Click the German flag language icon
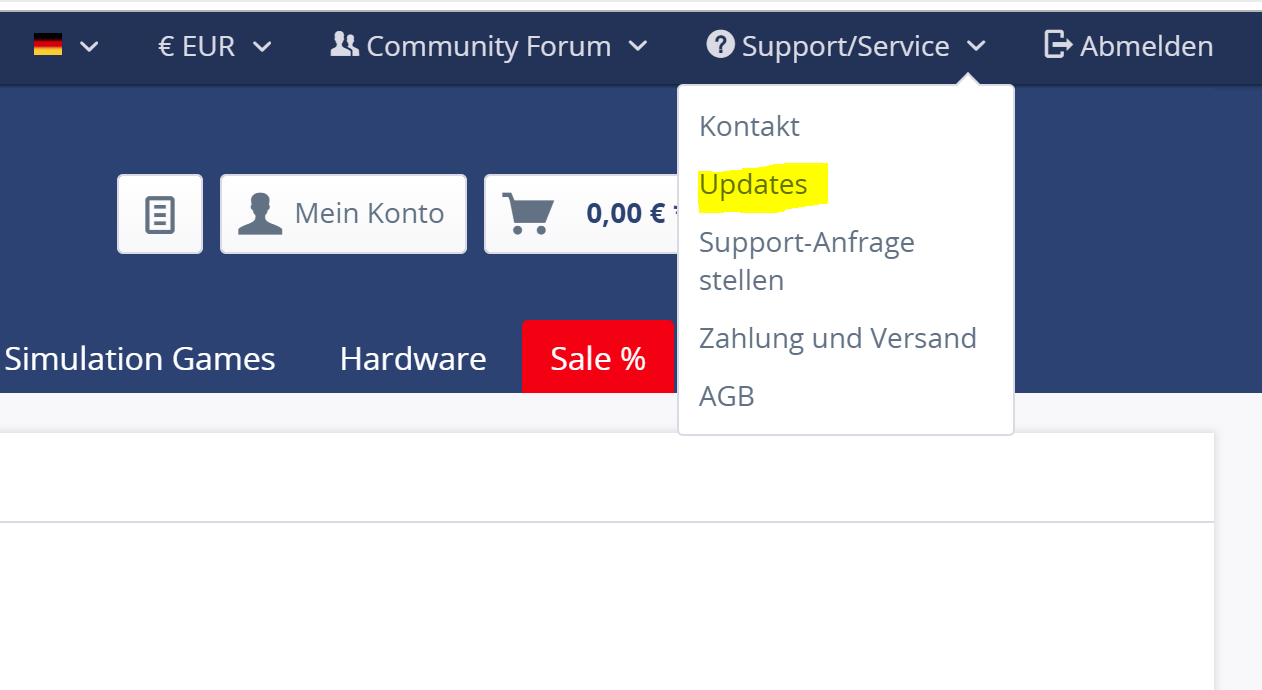Image resolution: width=1262 pixels, height=690 pixels. coord(48,45)
